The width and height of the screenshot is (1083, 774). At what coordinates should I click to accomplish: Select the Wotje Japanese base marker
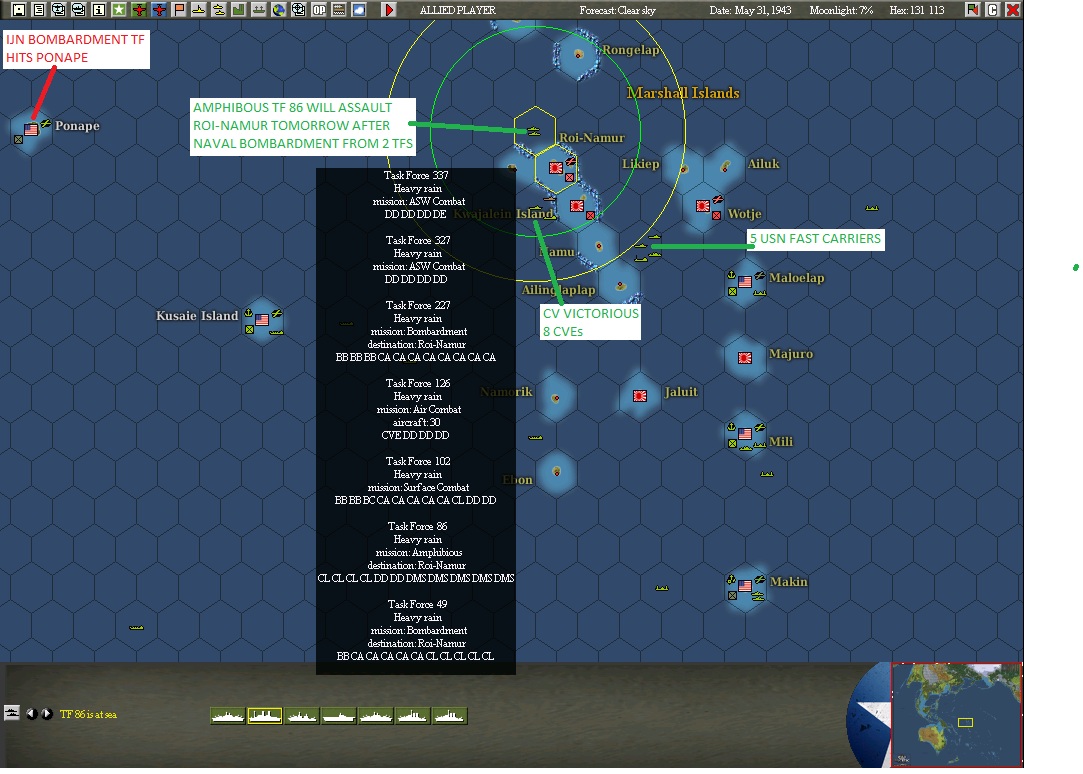(x=702, y=206)
